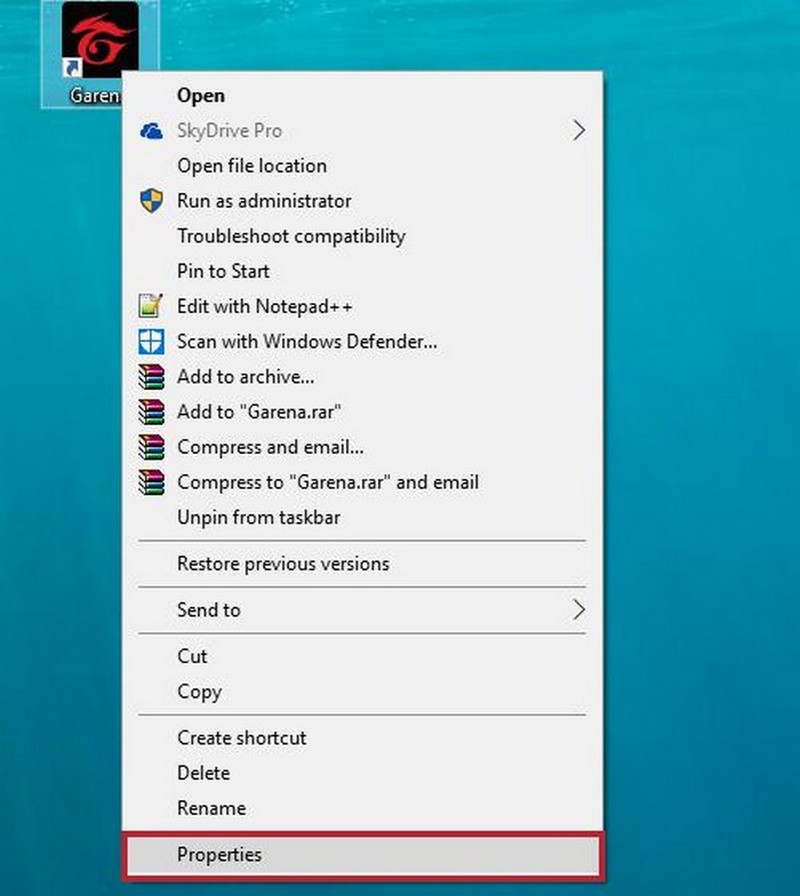Screen dimensions: 800x896
Task: Choose Open from the context menu
Action: [x=362, y=95]
